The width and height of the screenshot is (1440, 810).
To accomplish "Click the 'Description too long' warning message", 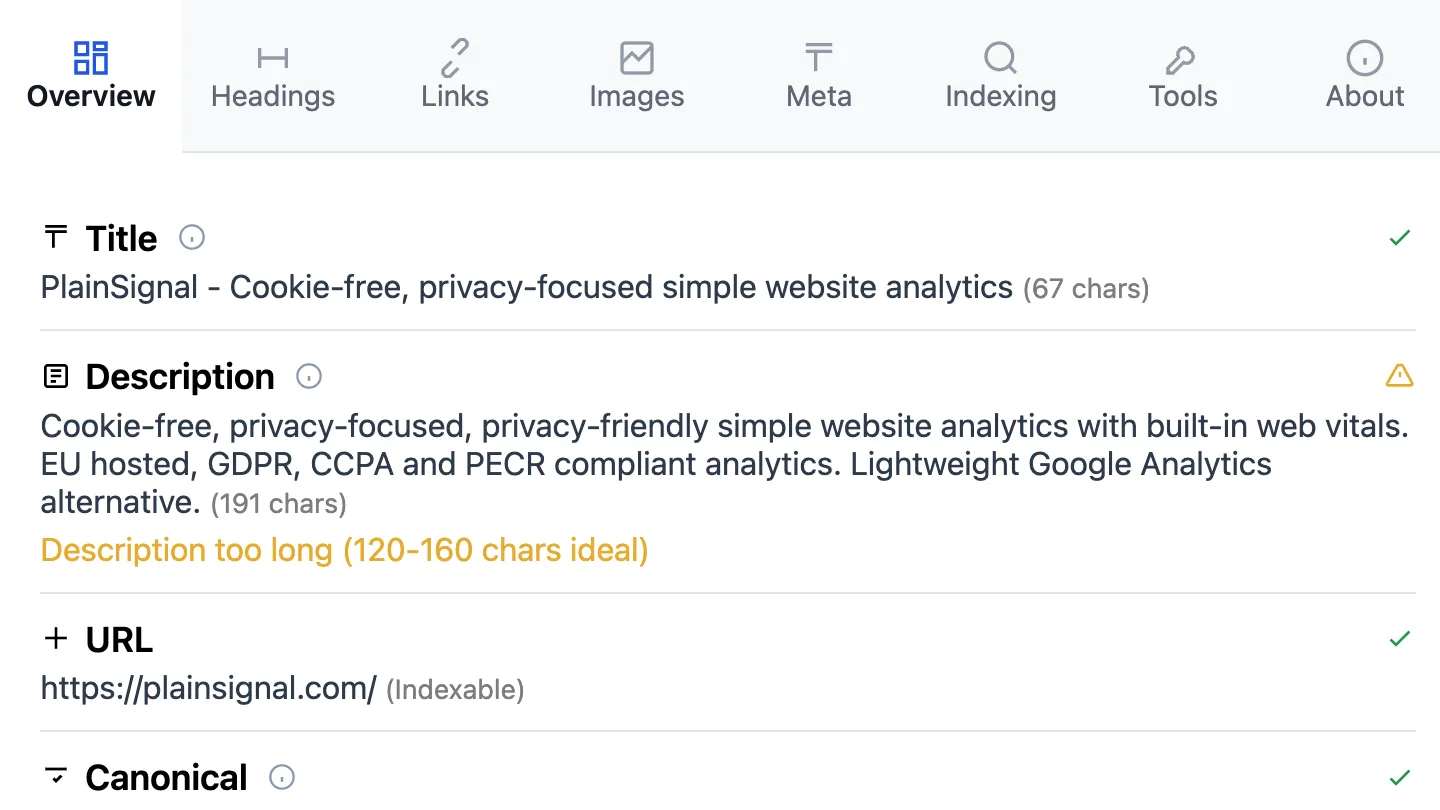I will pyautogui.click(x=344, y=550).
